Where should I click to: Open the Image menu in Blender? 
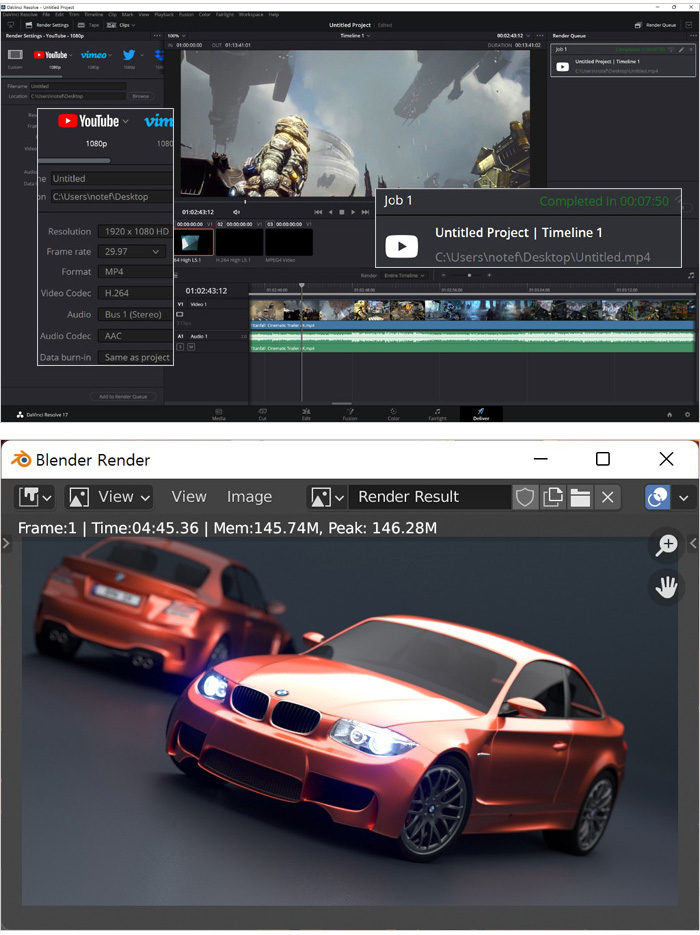[249, 497]
